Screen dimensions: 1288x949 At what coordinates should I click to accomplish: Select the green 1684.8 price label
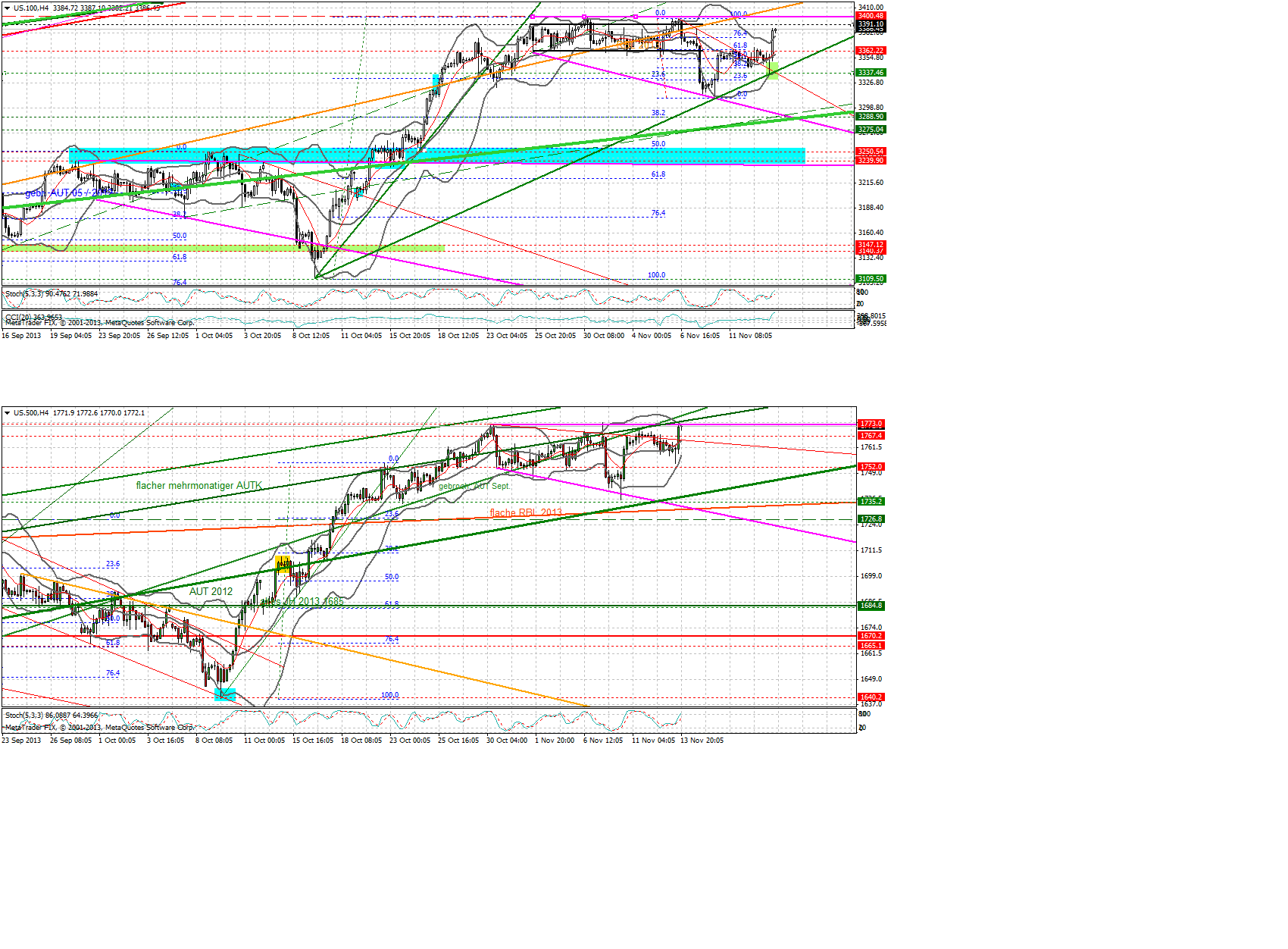coord(871,606)
